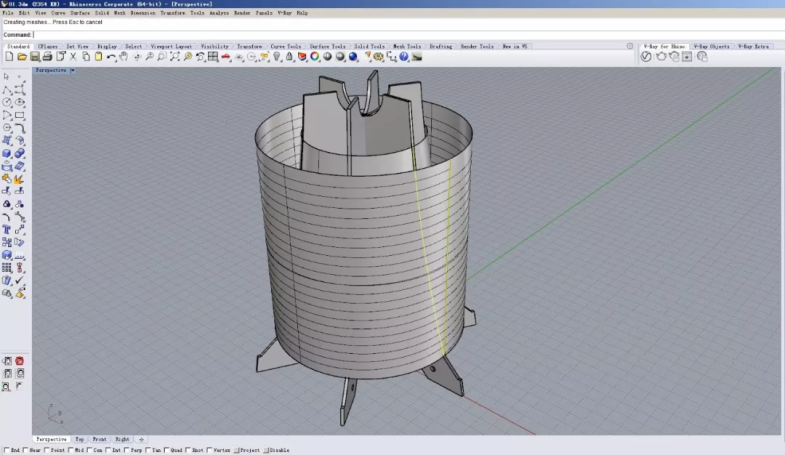
Task: Click the toolbar options gear near V-Ray tabs
Action: [x=629, y=46]
